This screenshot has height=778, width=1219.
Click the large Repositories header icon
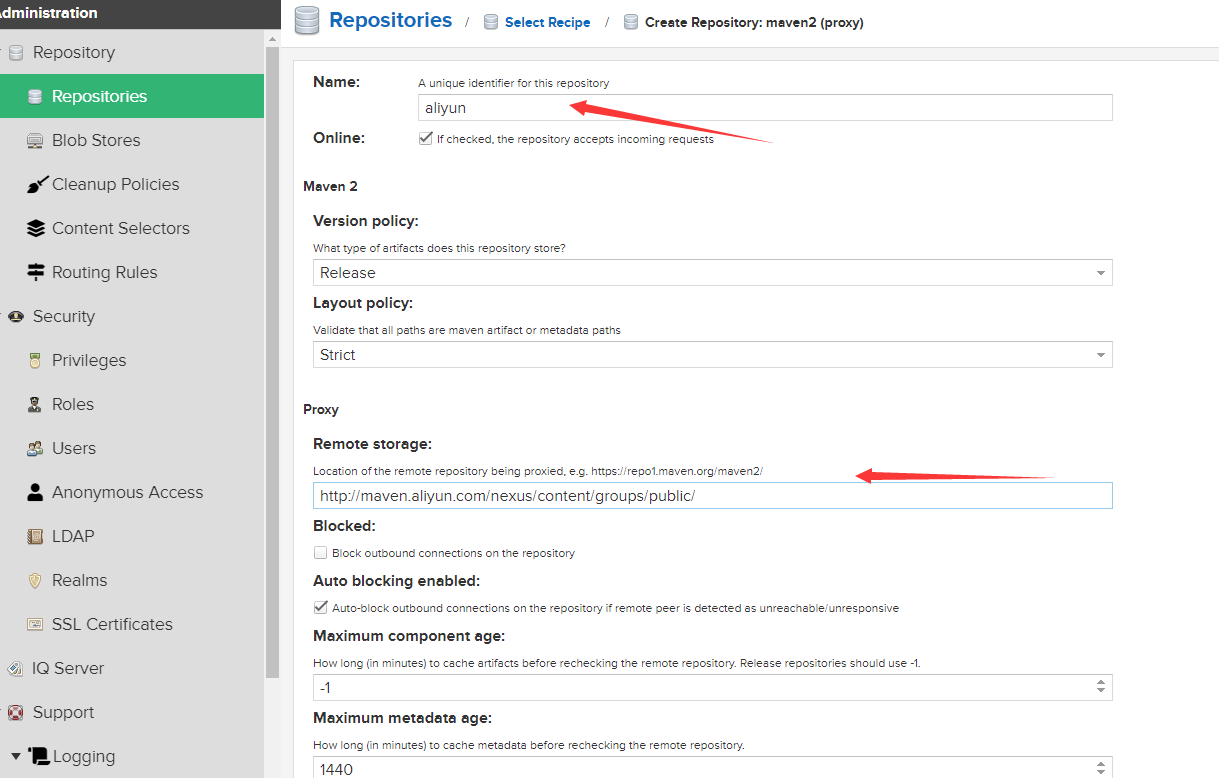point(307,20)
